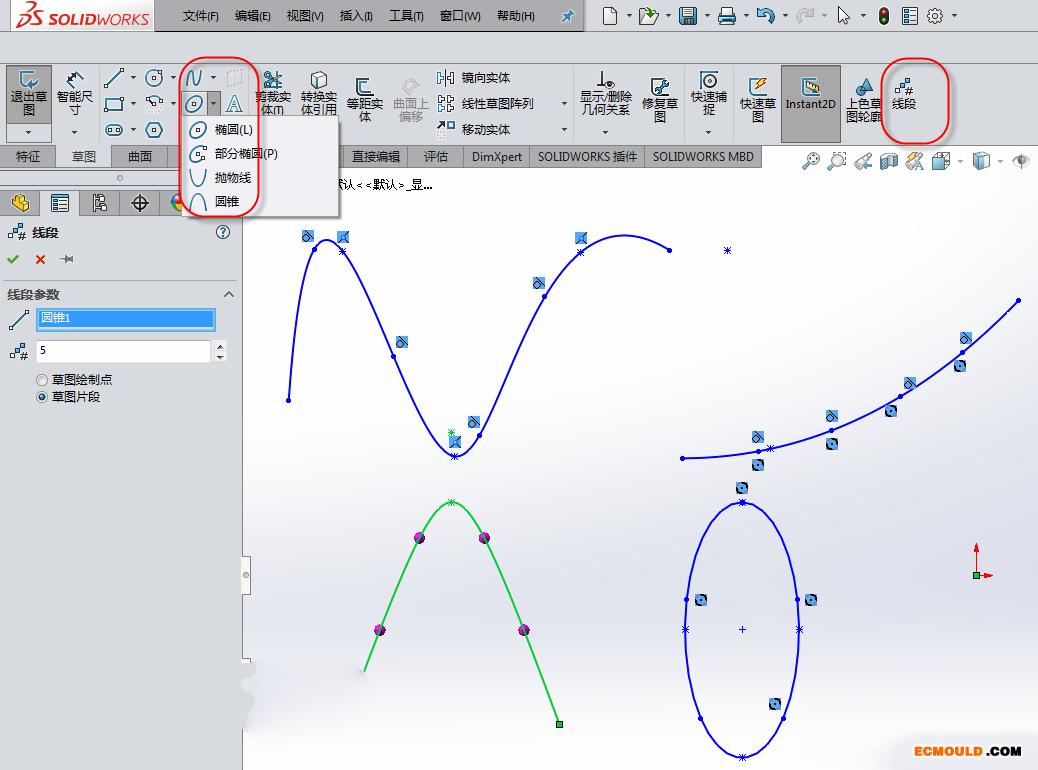1038x770 pixels.
Task: Select the Trim Entities (剪裁实体) tool
Action: 272,92
